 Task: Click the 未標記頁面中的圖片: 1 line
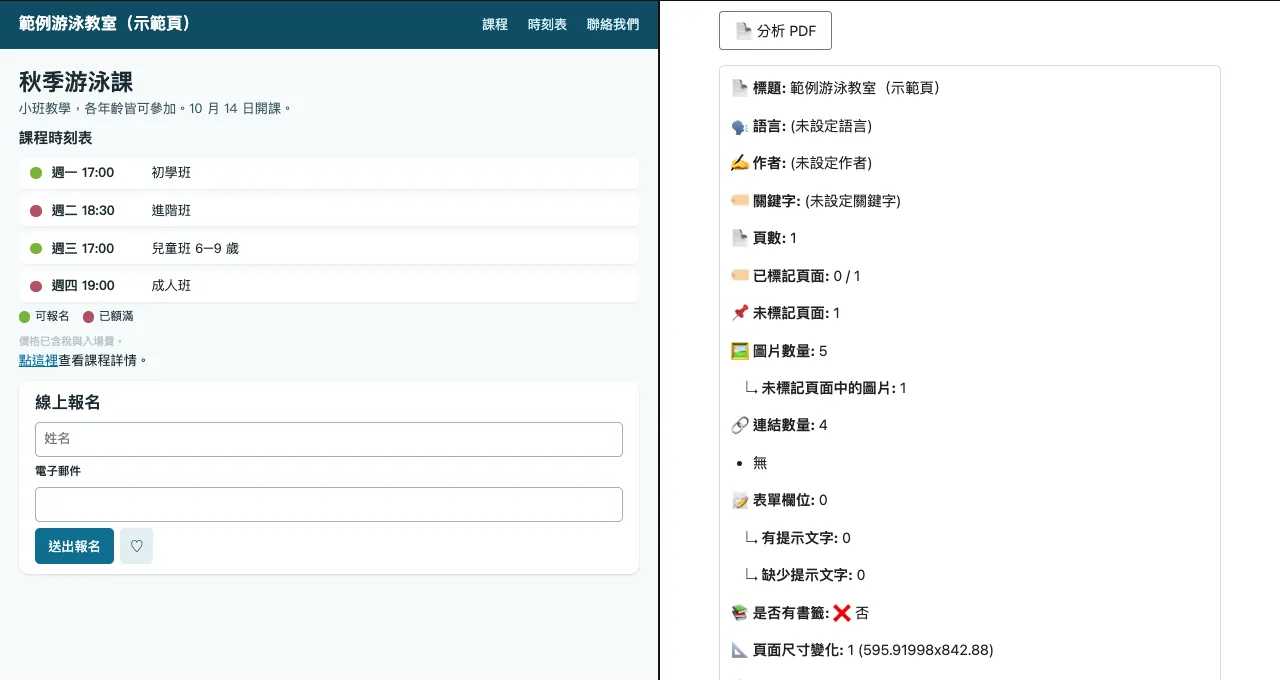tap(826, 388)
